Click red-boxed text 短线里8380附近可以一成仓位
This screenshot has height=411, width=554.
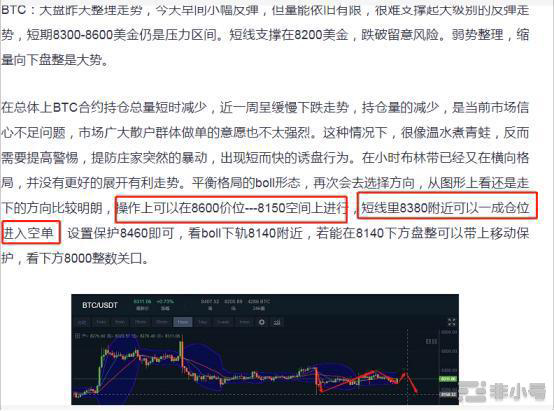(447, 206)
